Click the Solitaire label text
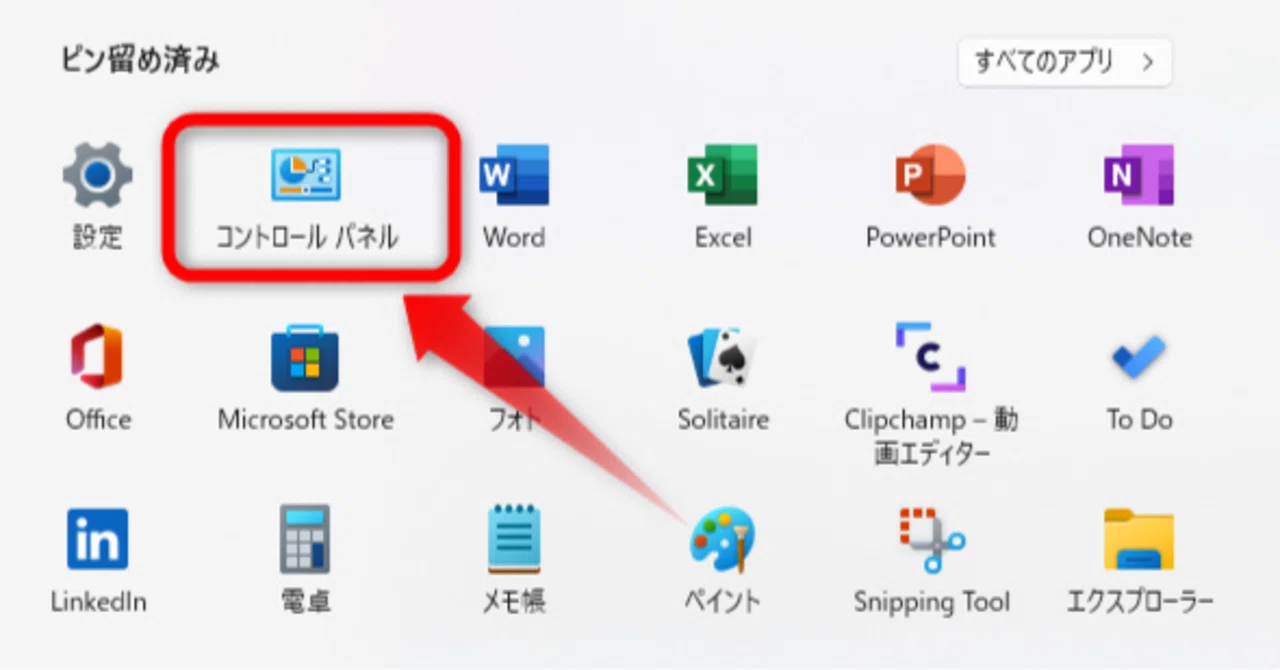1280x670 pixels. 723,419
